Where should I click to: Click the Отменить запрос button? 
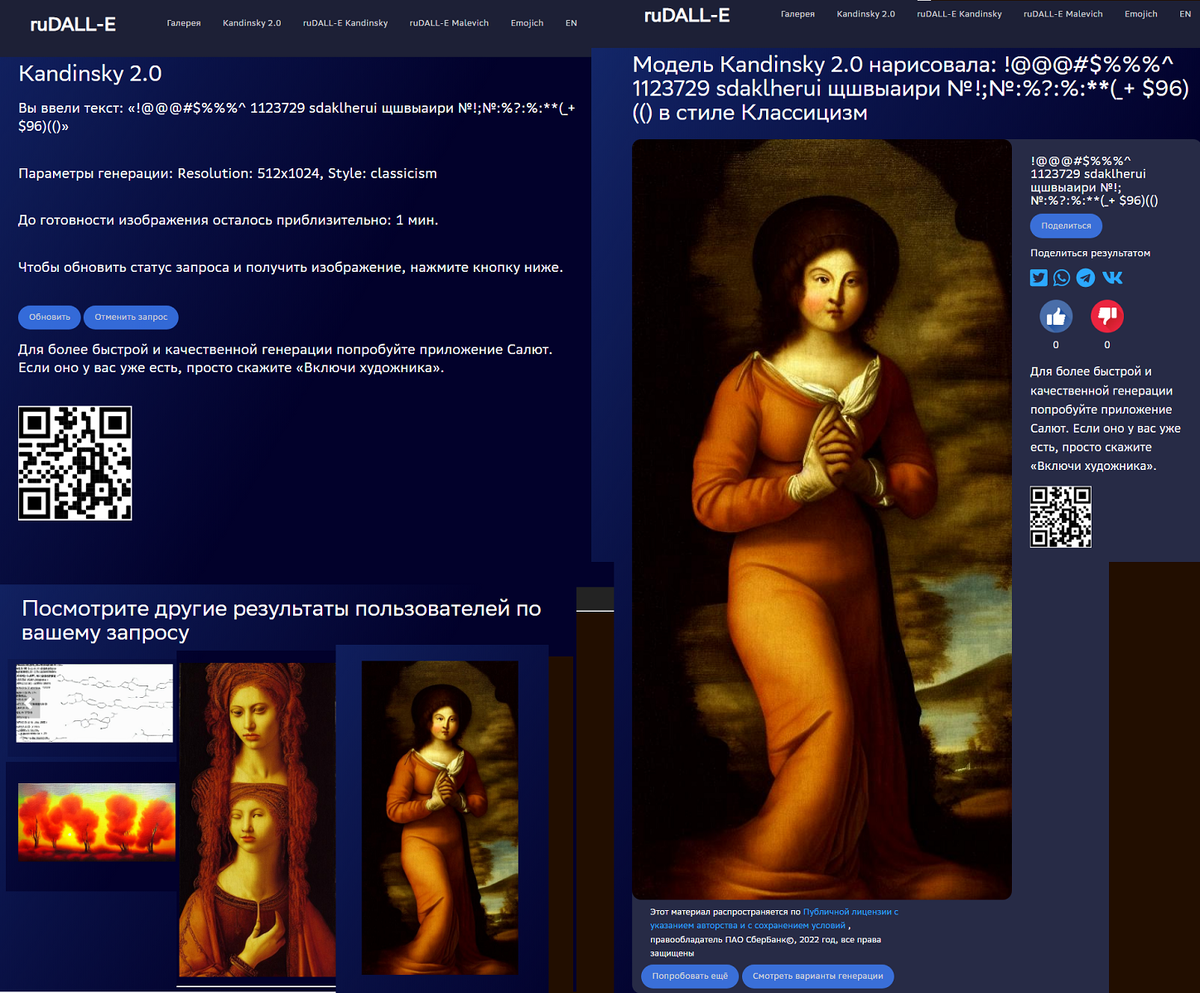[131, 317]
